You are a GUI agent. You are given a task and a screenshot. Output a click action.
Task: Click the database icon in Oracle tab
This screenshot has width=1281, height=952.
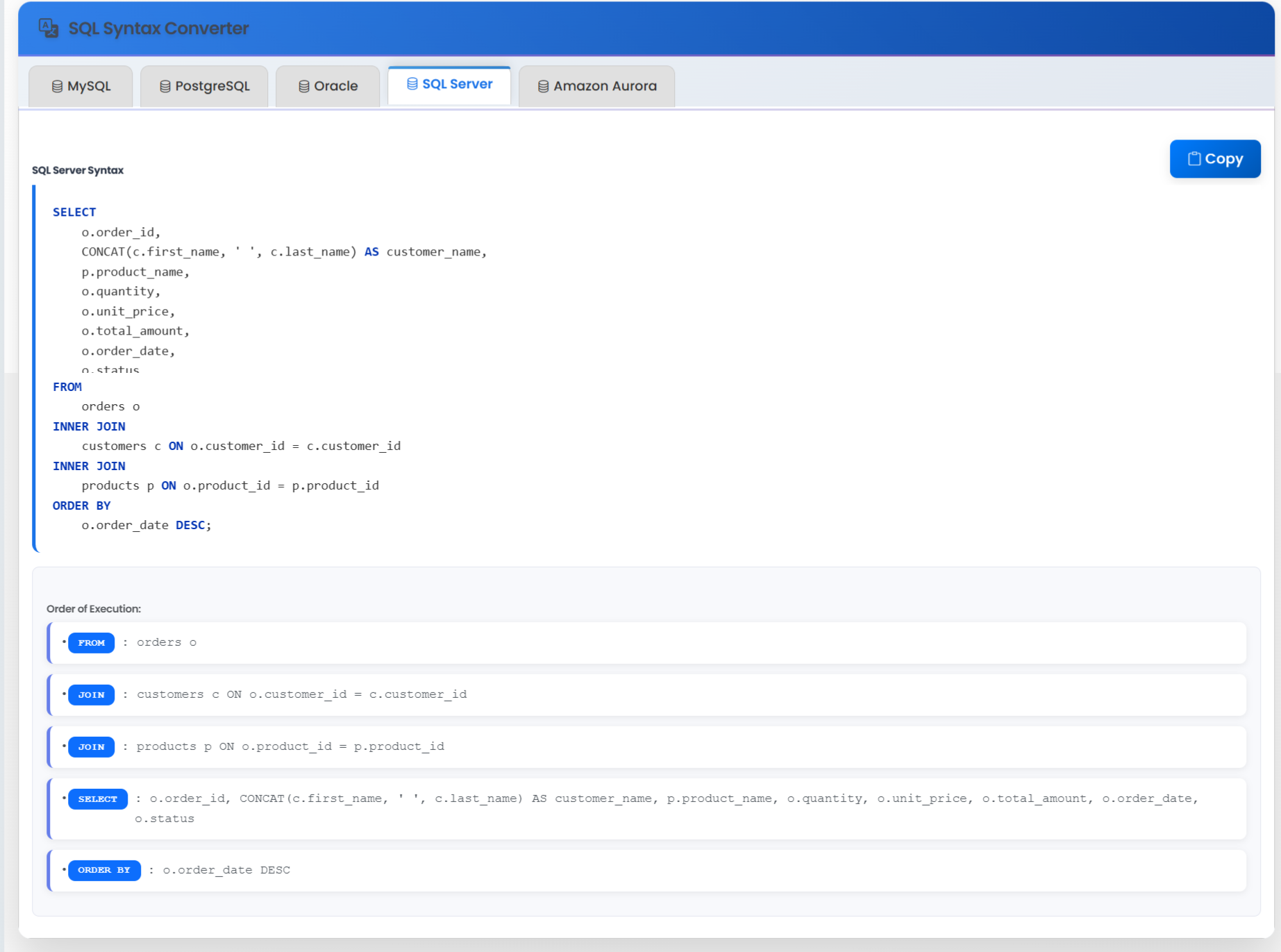tap(303, 87)
